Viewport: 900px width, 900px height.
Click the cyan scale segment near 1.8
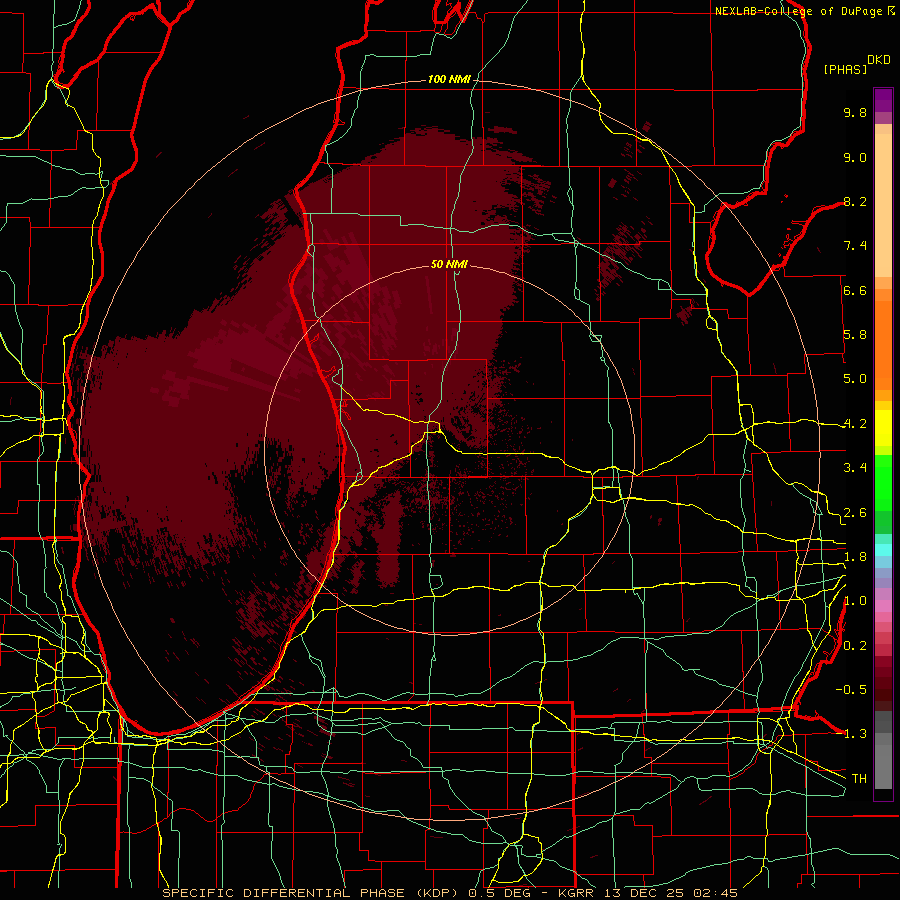click(883, 550)
